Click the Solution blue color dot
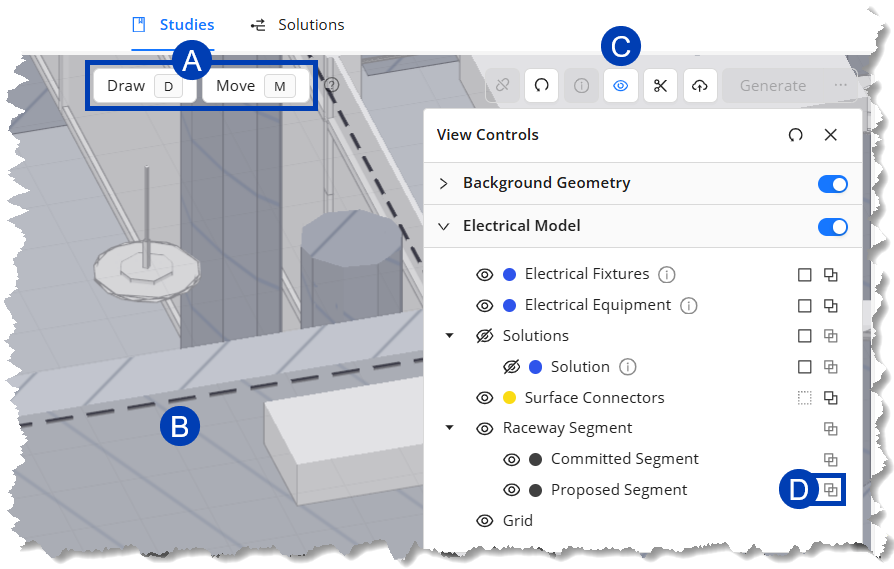894x569 pixels. [x=535, y=367]
